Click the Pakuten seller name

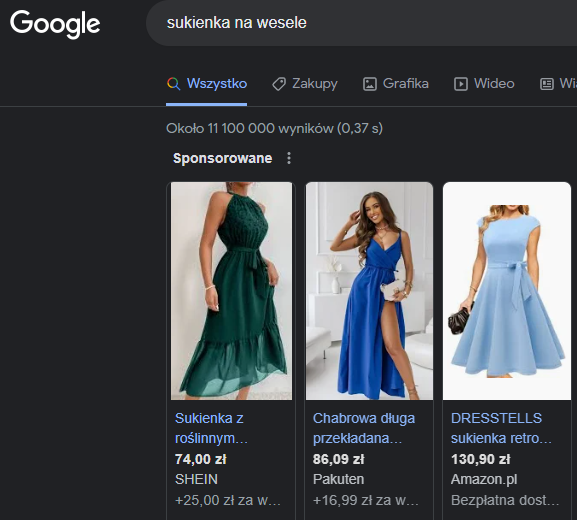(x=339, y=480)
